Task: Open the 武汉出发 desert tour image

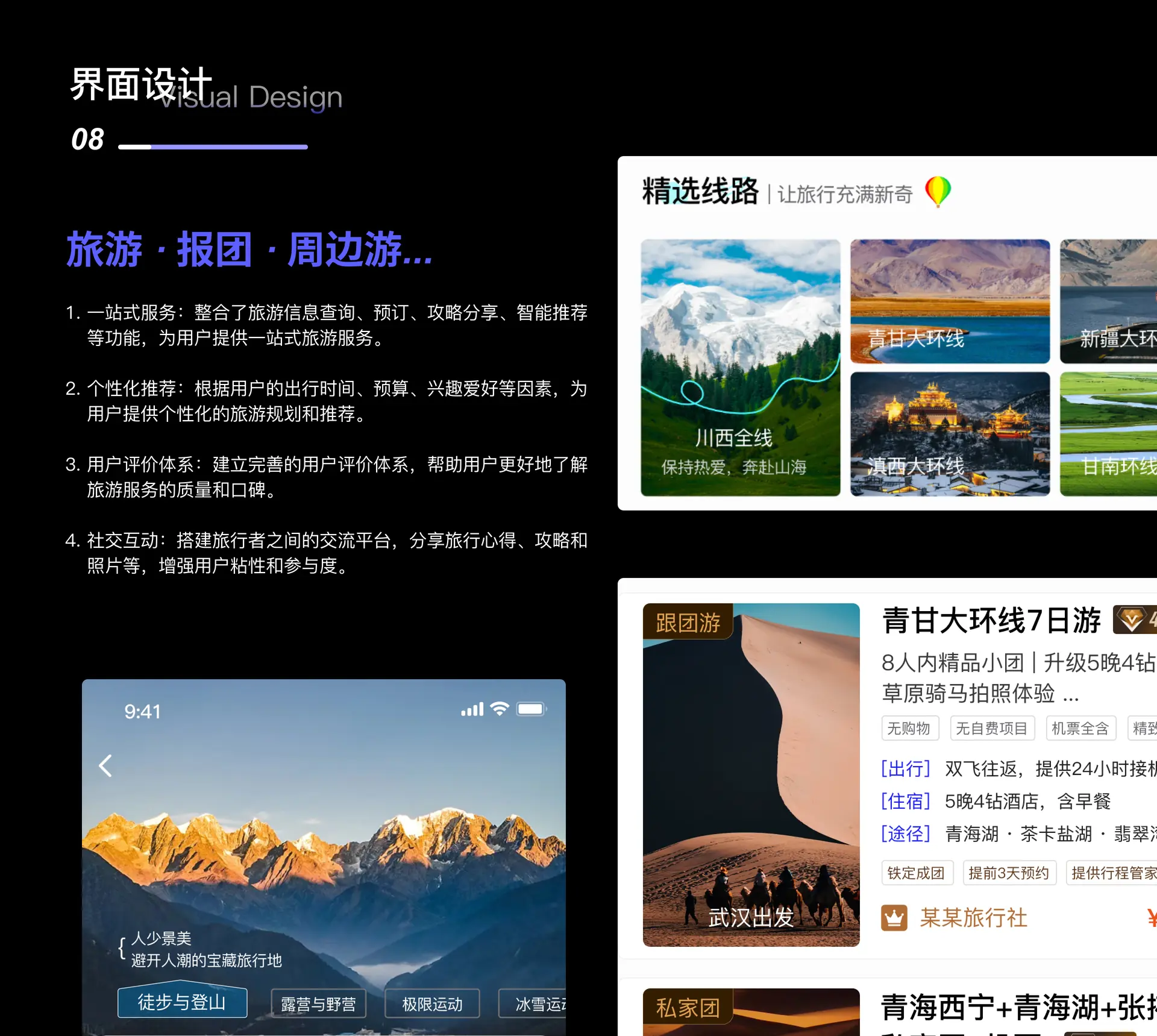Action: pos(751,775)
